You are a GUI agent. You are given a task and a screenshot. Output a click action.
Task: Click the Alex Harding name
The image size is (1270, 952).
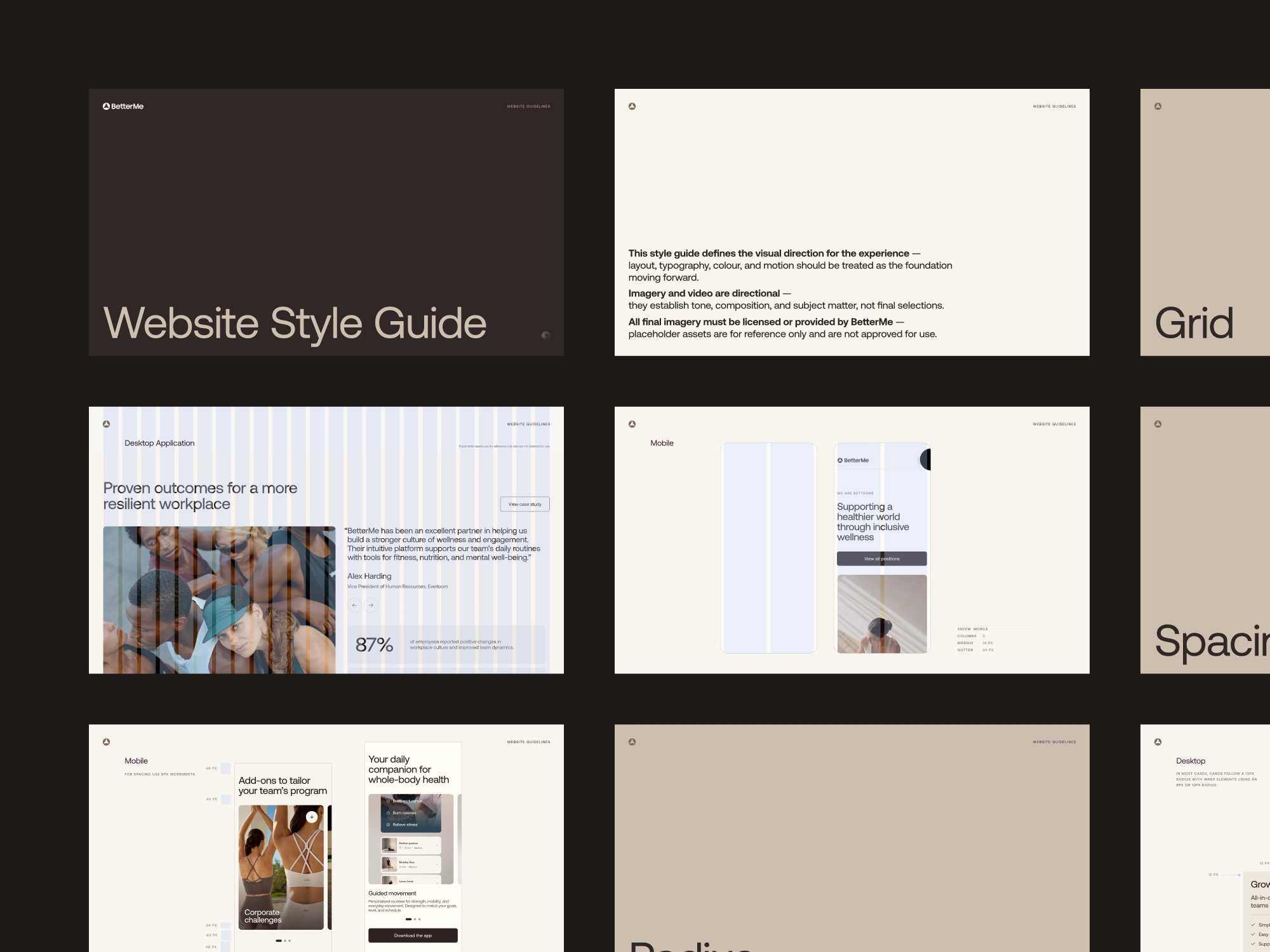point(369,576)
